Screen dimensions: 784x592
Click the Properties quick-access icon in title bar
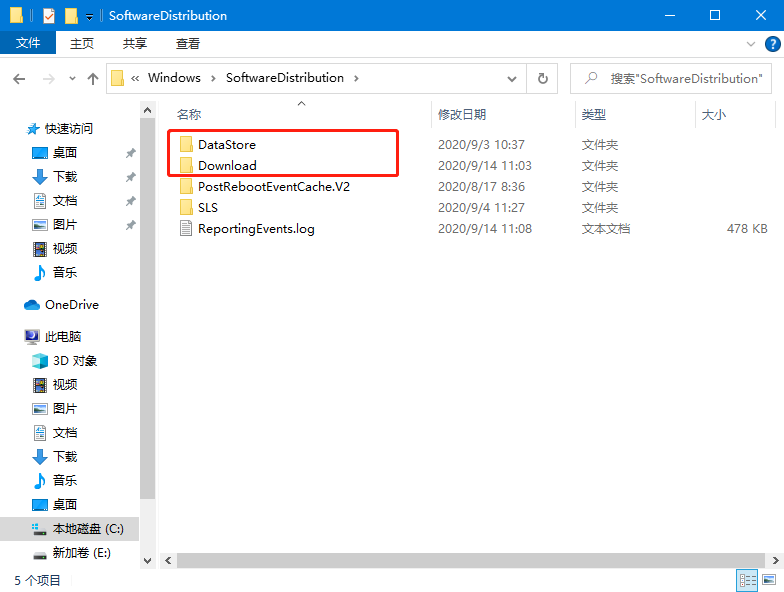(x=48, y=16)
